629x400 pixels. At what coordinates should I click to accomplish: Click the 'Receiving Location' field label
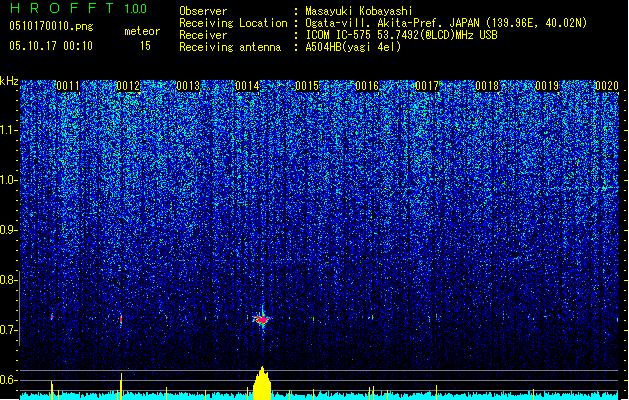233,23
